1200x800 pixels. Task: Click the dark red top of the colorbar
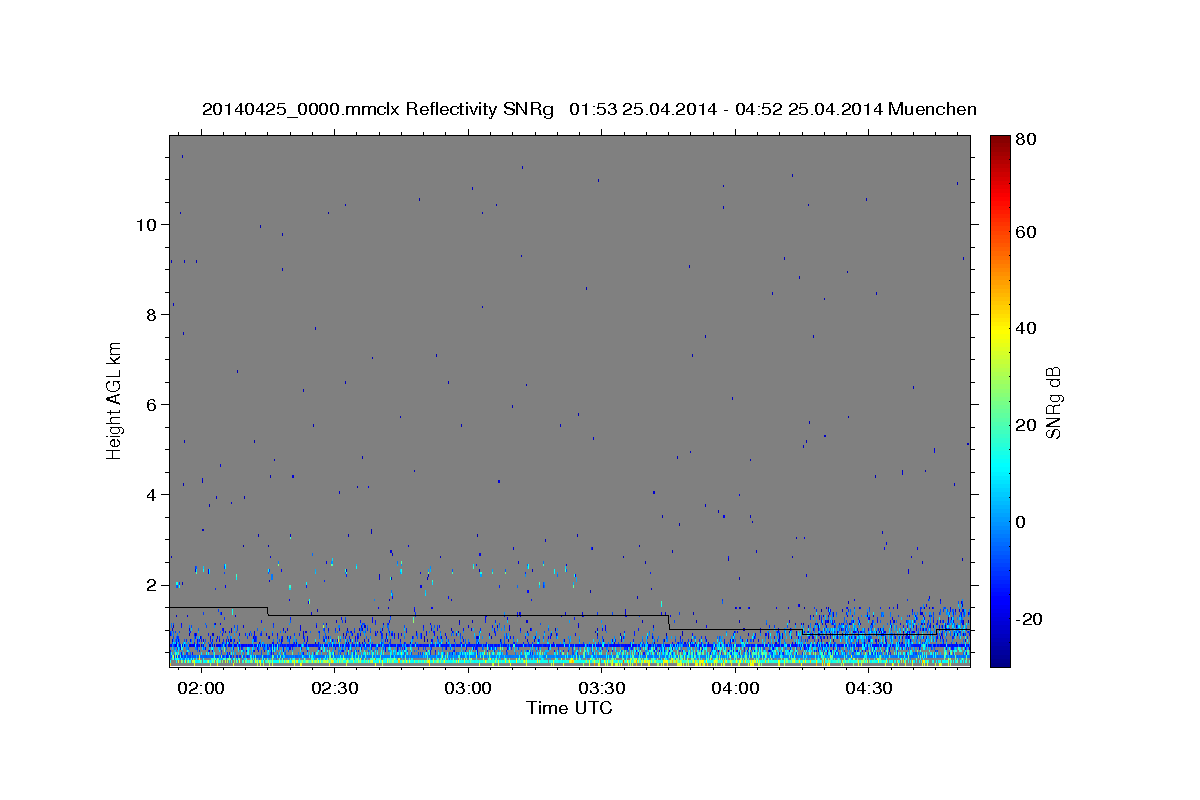point(1000,144)
